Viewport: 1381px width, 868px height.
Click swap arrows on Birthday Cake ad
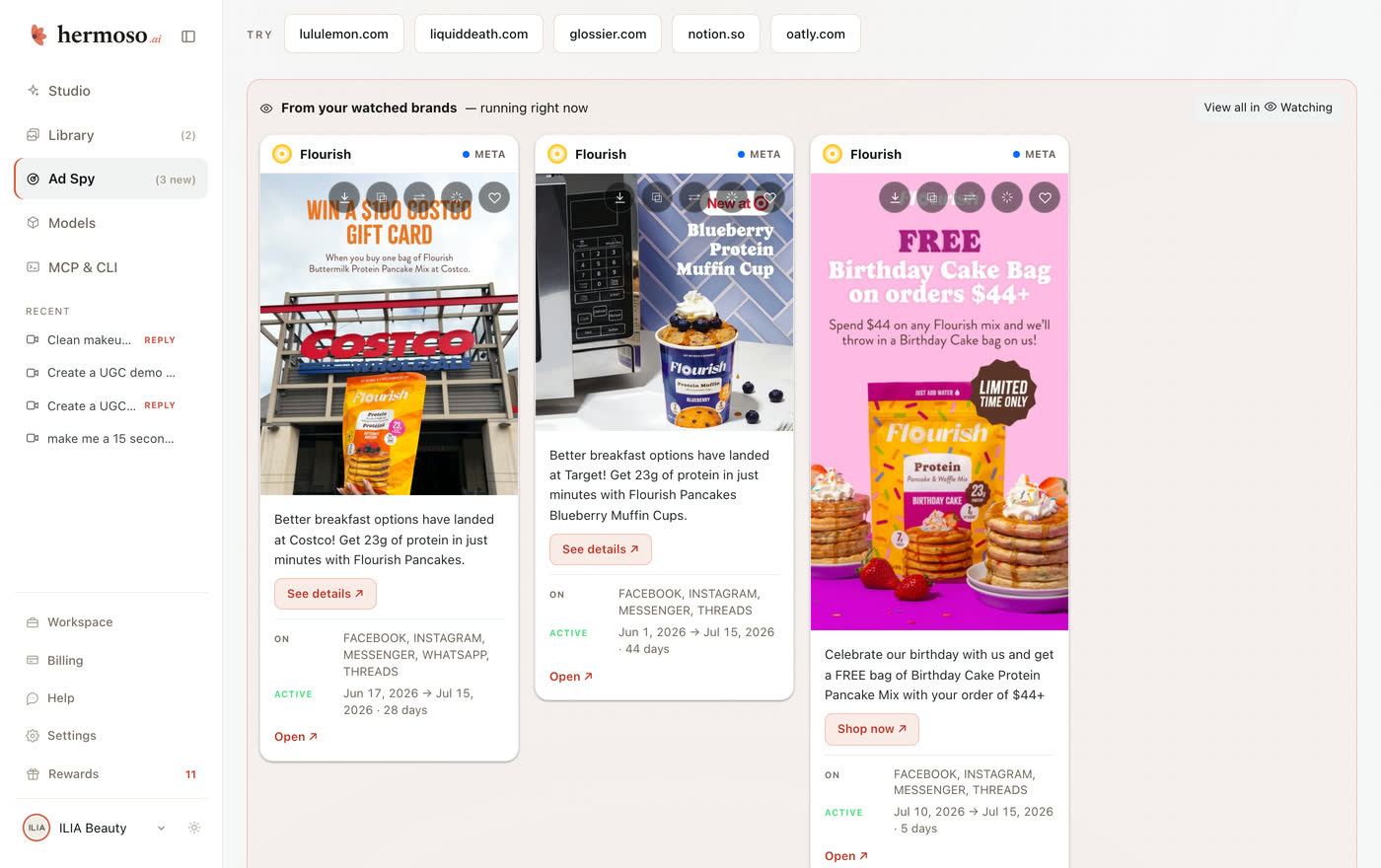coord(970,197)
